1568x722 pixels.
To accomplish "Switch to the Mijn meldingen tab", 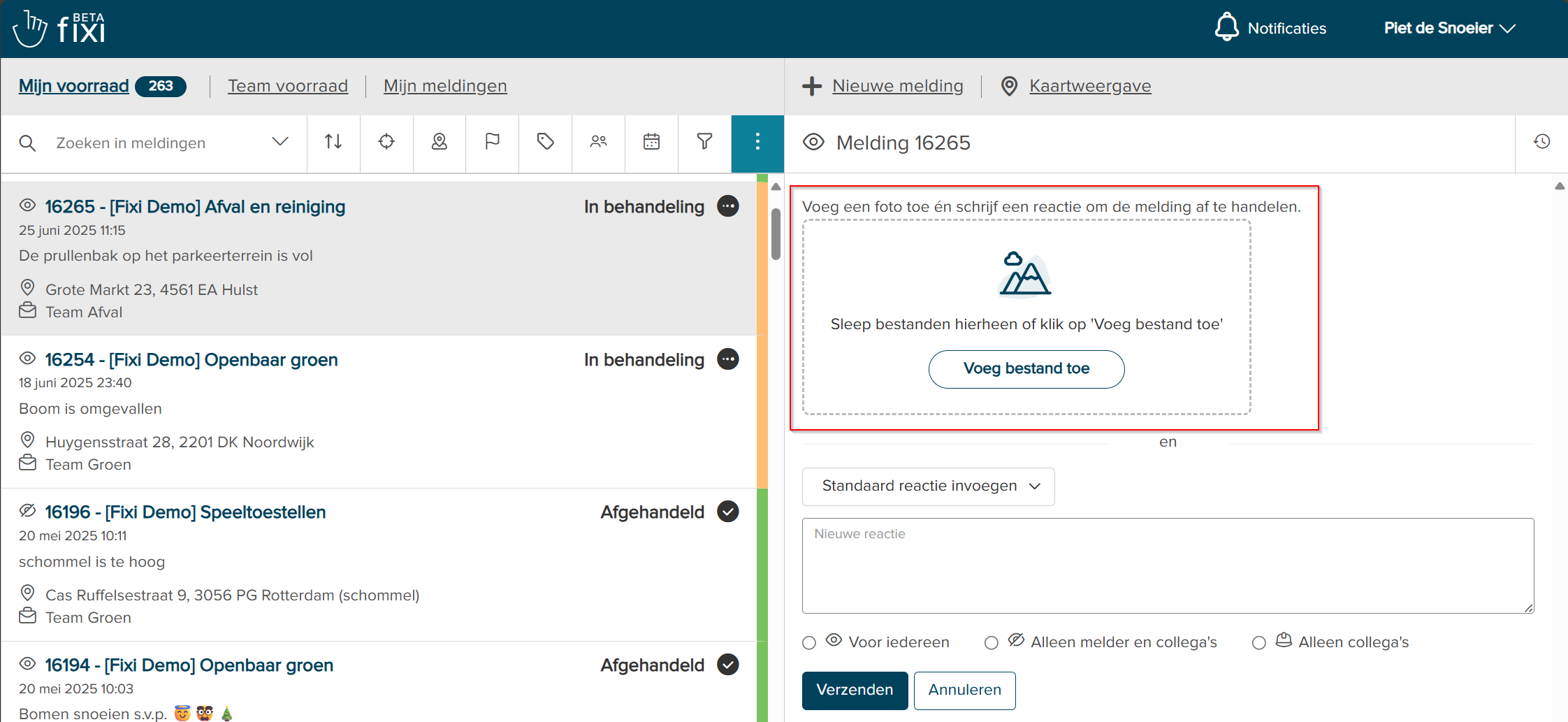I will point(445,86).
